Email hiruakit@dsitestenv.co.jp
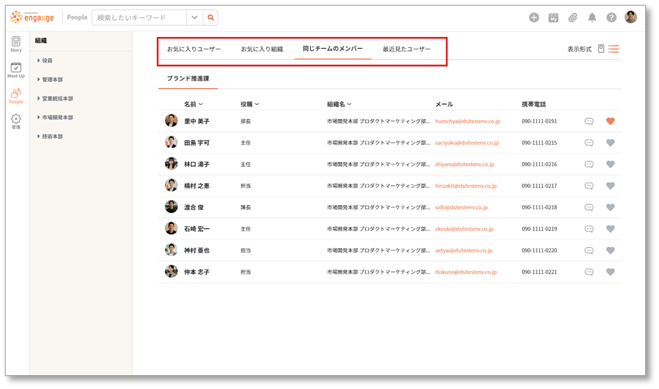The width and height of the screenshot is (659, 389). (466, 186)
